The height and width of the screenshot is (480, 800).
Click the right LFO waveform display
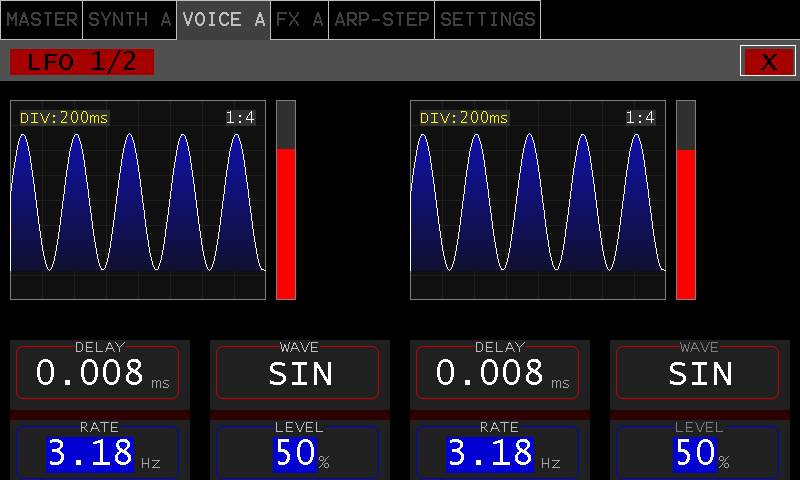point(538,200)
